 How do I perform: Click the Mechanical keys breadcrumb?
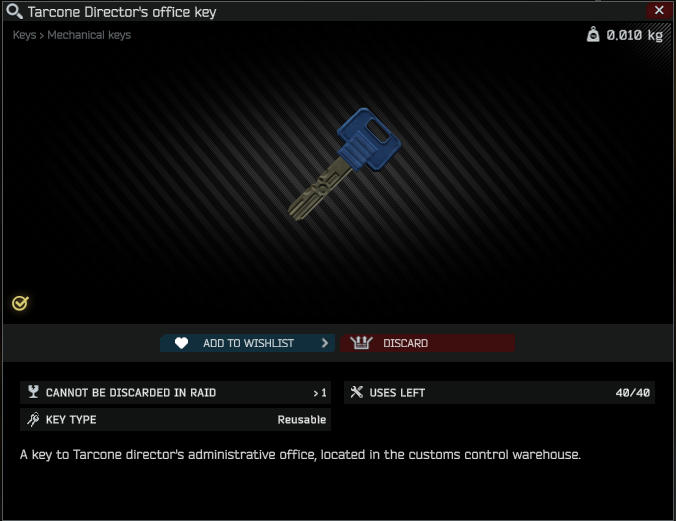click(89, 35)
